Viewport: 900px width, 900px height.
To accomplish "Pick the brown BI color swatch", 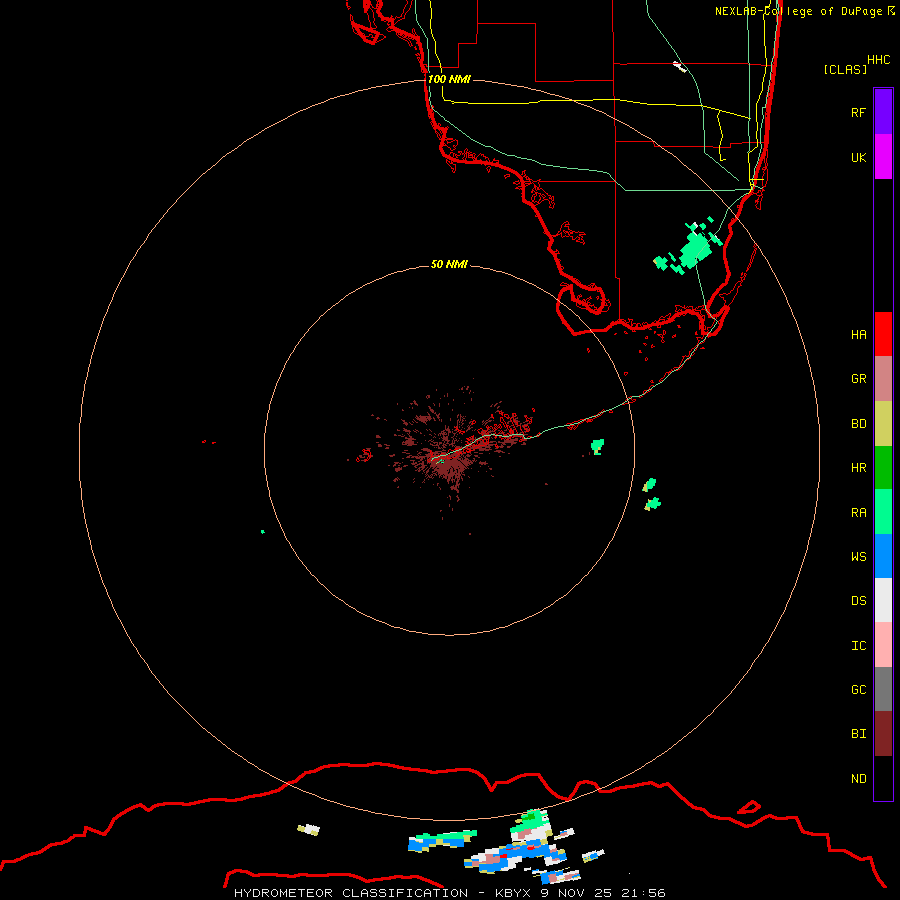I will pyautogui.click(x=883, y=734).
